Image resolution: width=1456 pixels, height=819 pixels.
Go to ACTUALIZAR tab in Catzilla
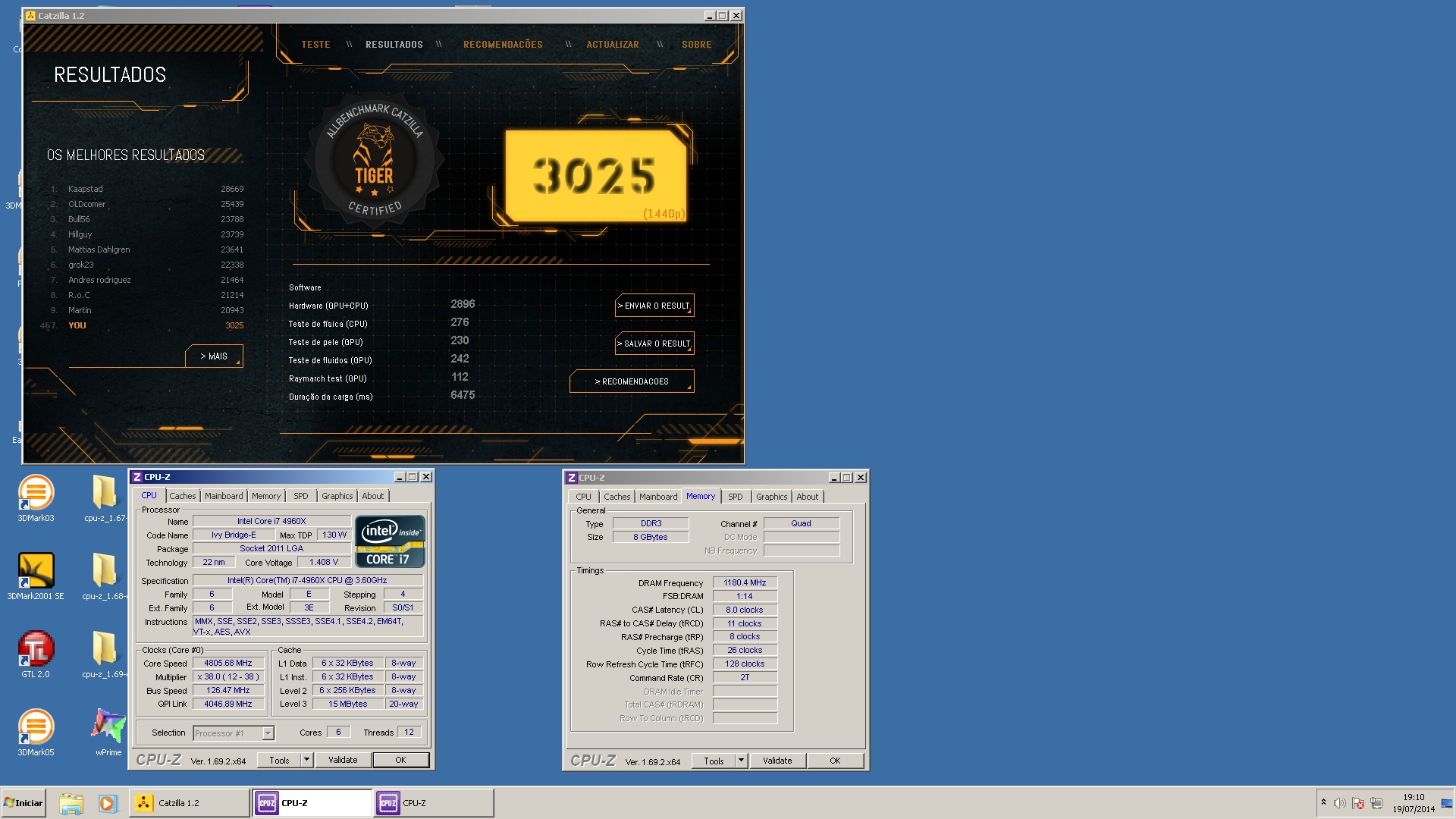[613, 45]
